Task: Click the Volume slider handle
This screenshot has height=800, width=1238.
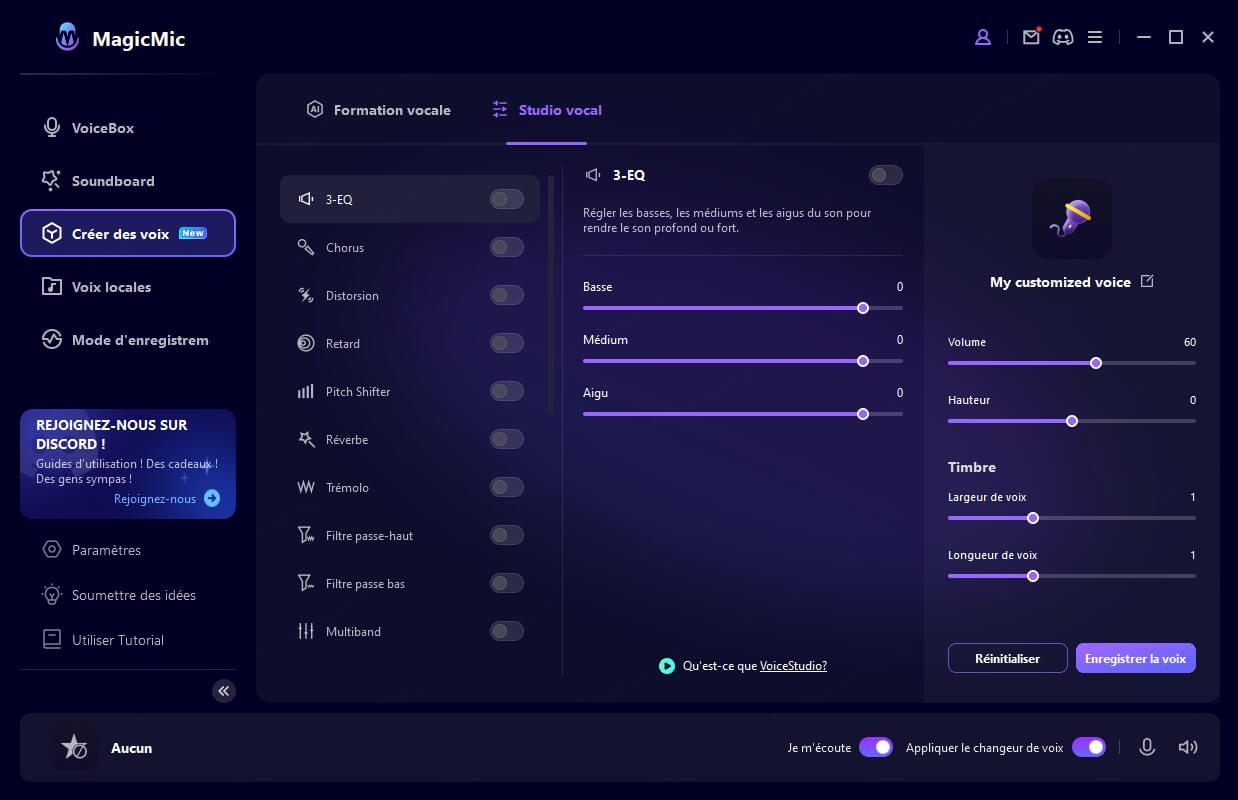Action: coord(1096,363)
